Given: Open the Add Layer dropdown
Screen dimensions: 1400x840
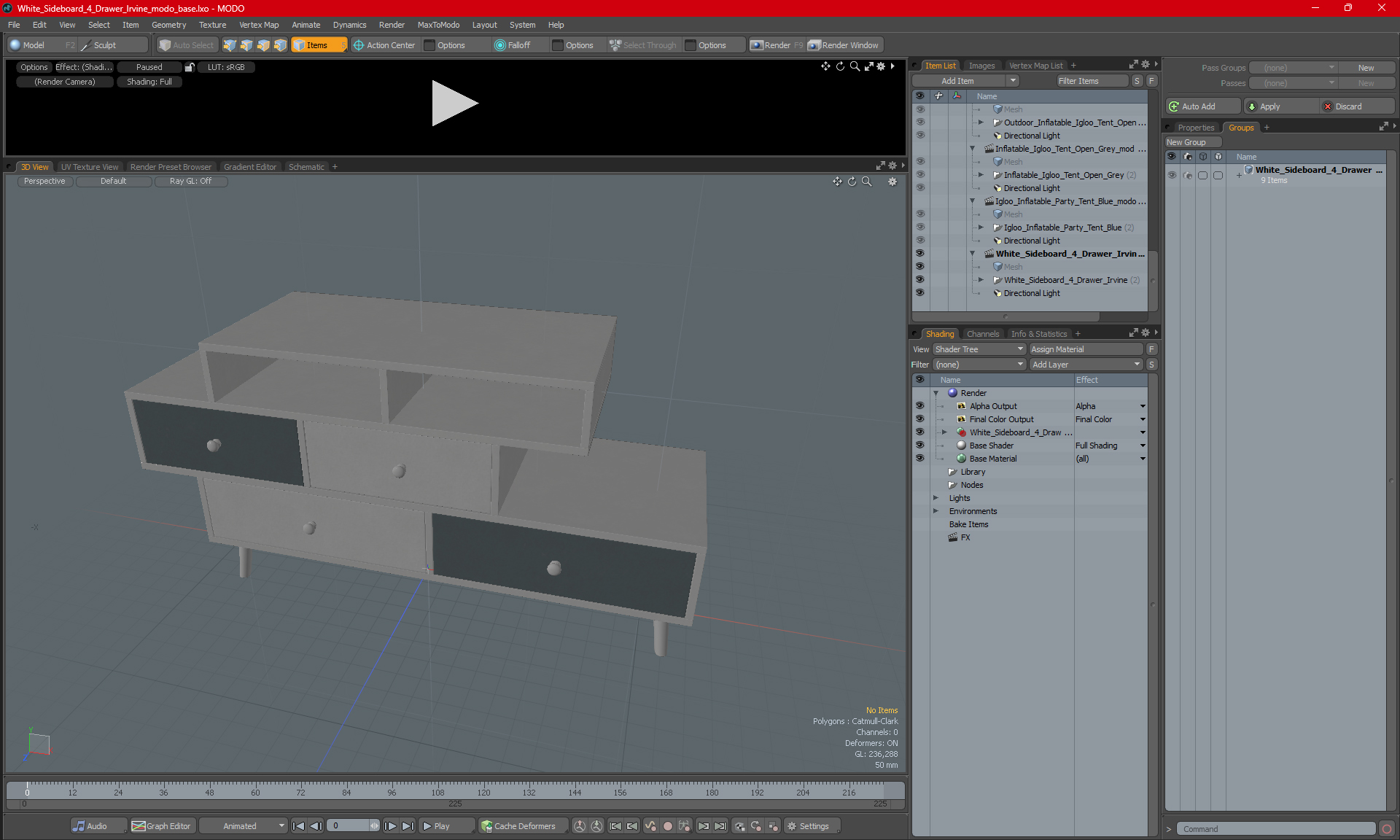Looking at the screenshot, I should (1086, 365).
